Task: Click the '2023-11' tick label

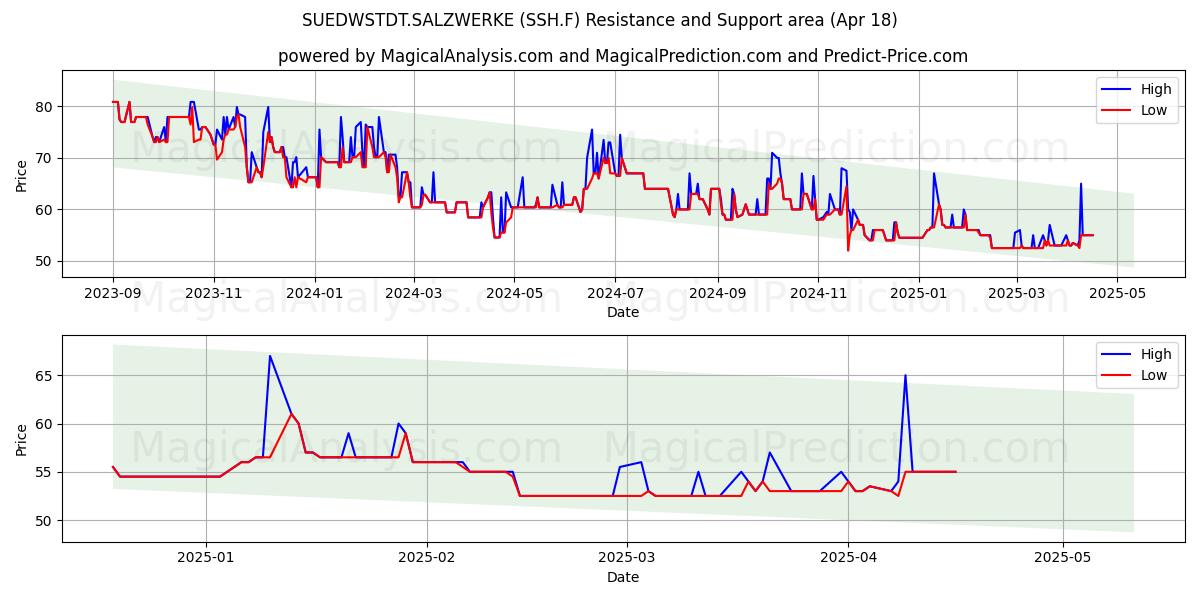Action: click(x=215, y=293)
